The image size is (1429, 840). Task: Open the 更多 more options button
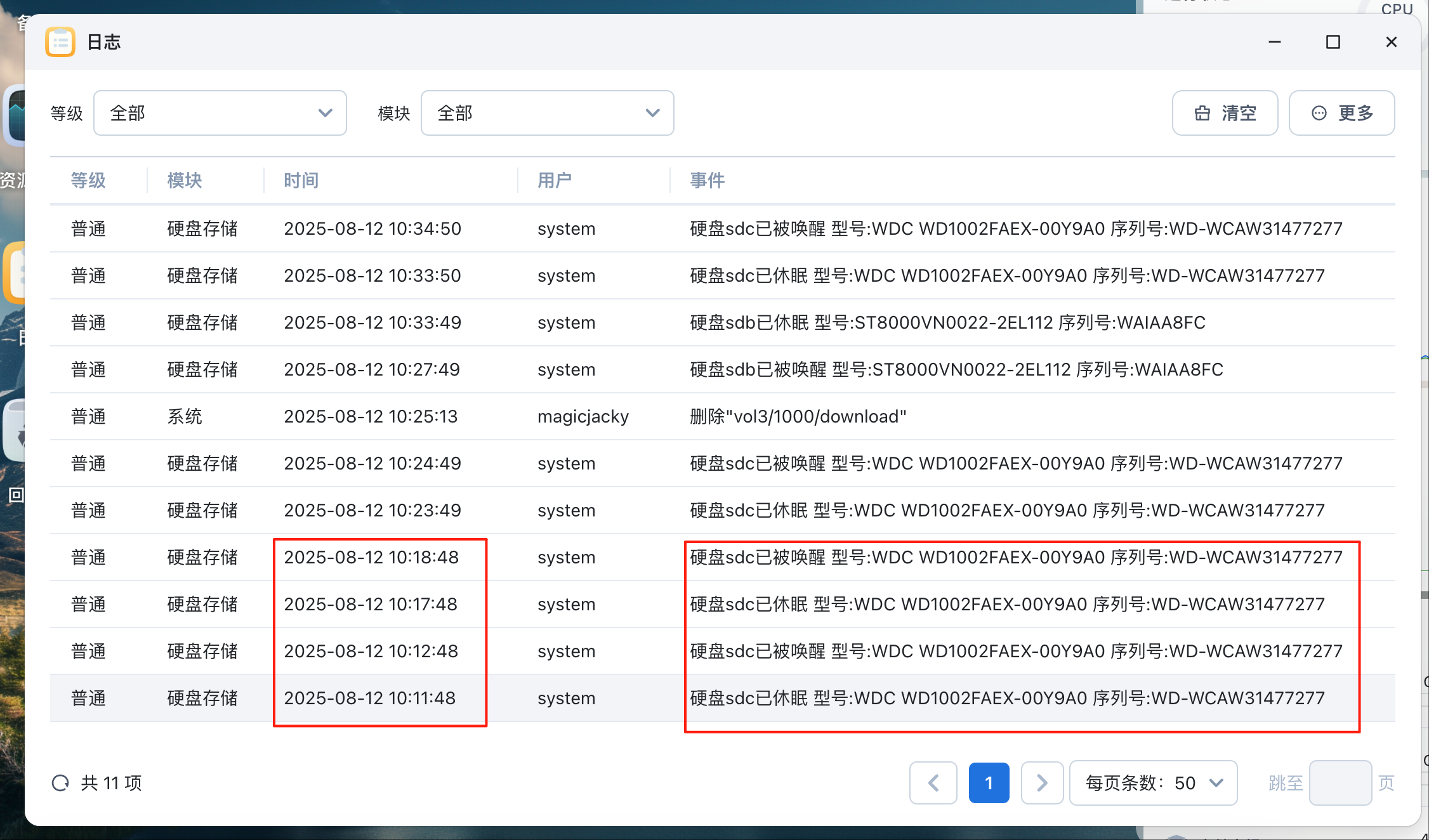(x=1341, y=113)
